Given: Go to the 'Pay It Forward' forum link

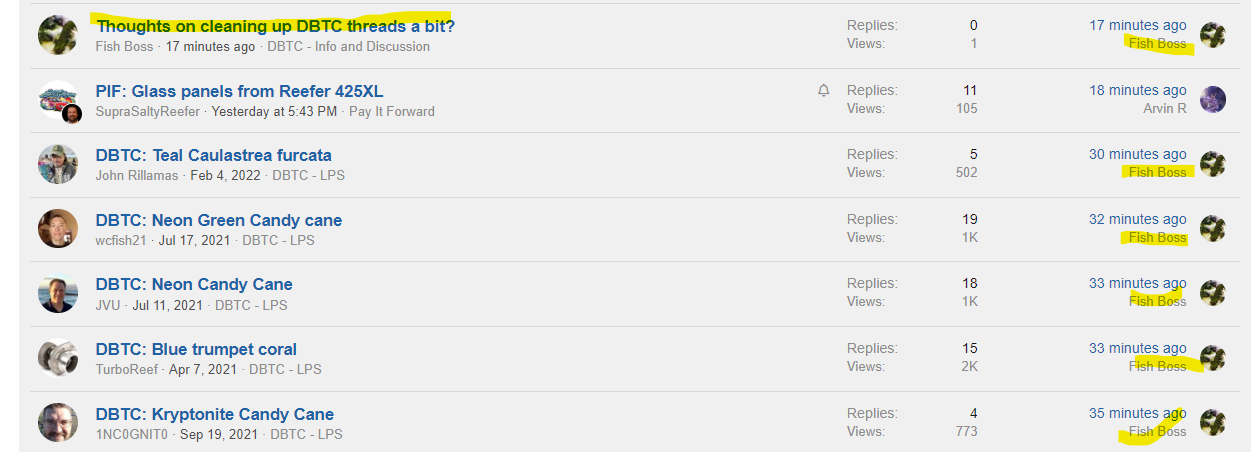Looking at the screenshot, I should (x=391, y=111).
